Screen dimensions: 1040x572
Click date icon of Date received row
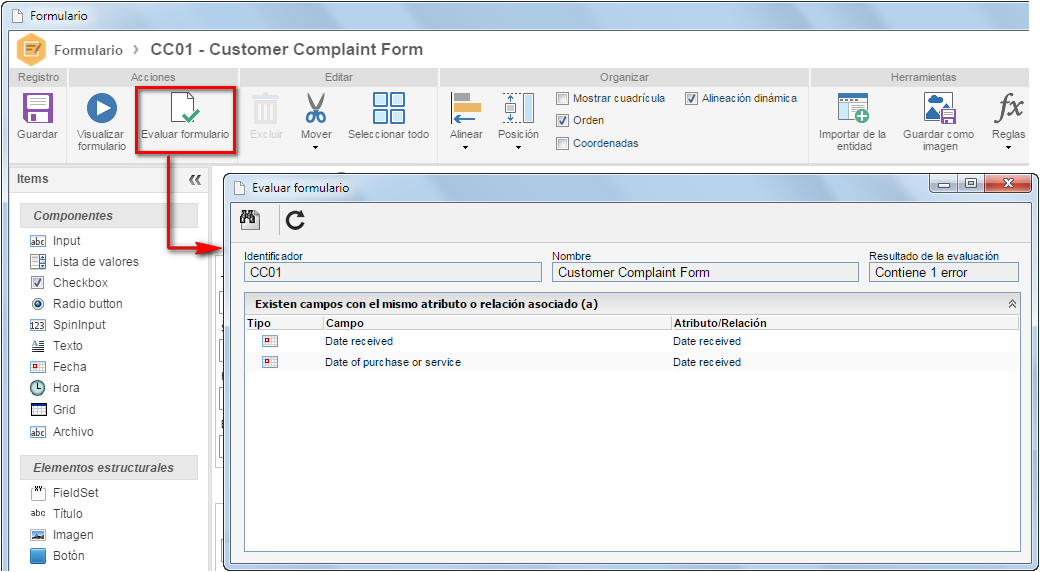click(270, 341)
